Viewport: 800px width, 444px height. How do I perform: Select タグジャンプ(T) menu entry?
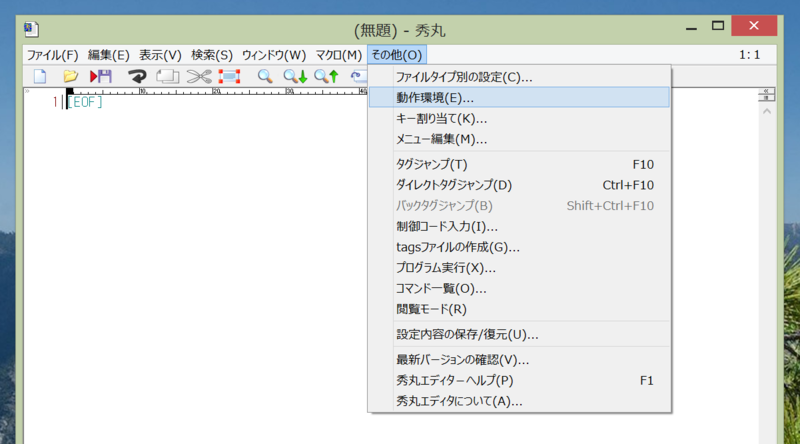[519, 164]
